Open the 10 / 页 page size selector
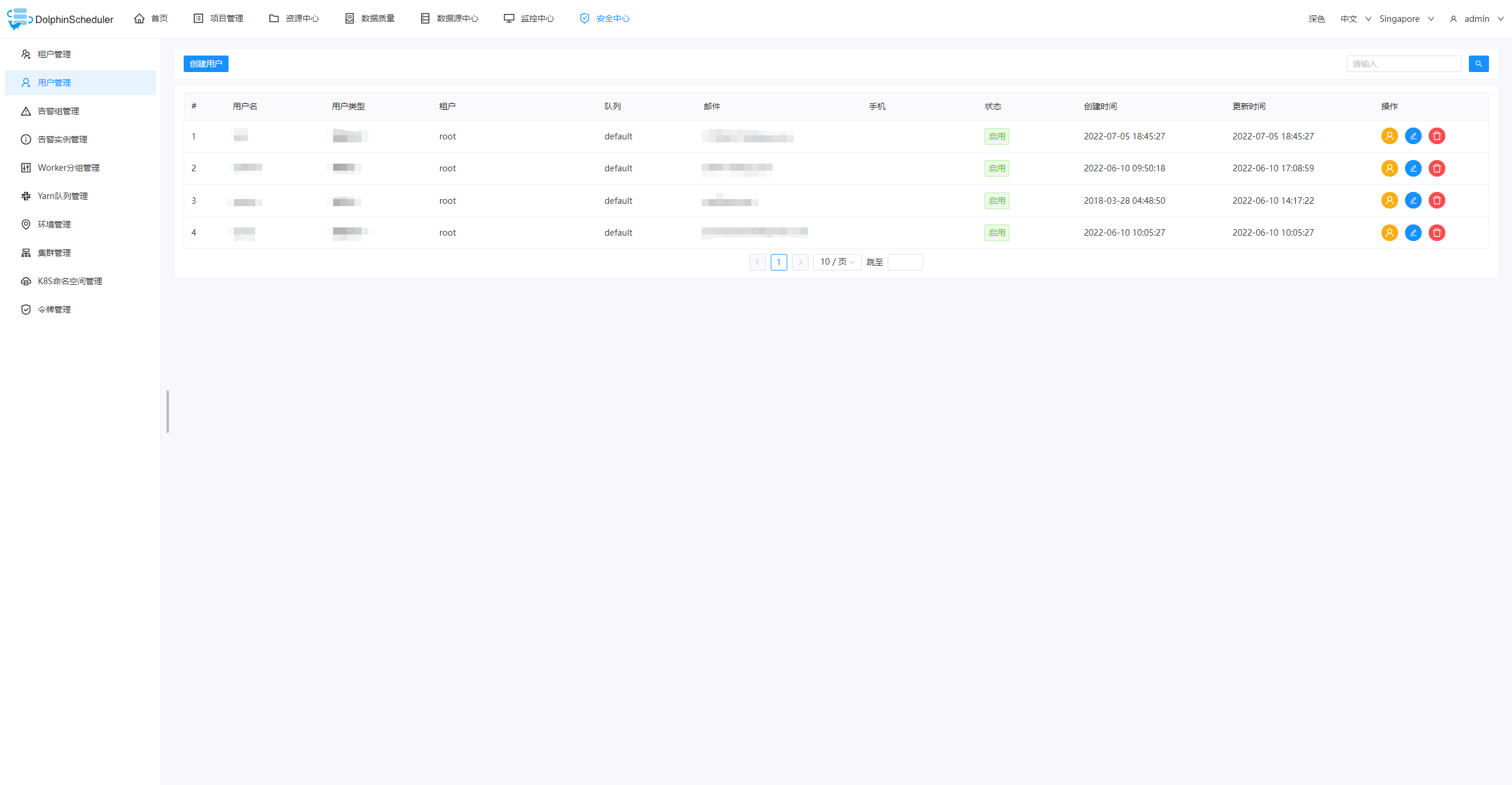The width and height of the screenshot is (1512, 785). point(837,262)
